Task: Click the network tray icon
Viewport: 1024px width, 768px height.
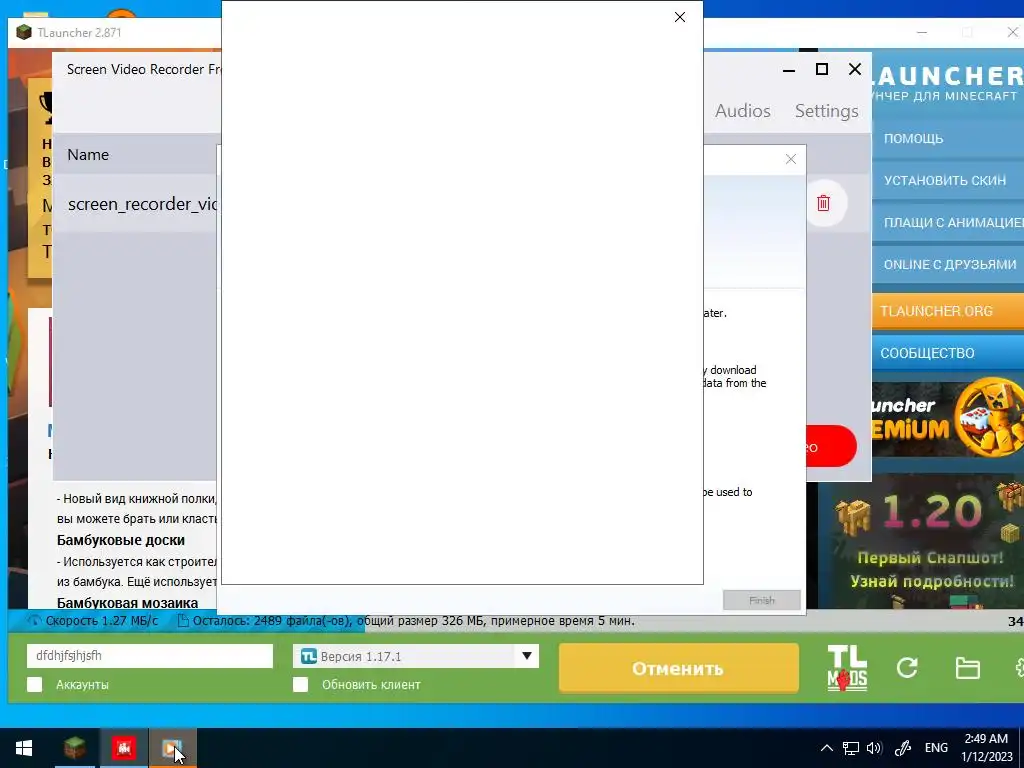Action: point(850,748)
